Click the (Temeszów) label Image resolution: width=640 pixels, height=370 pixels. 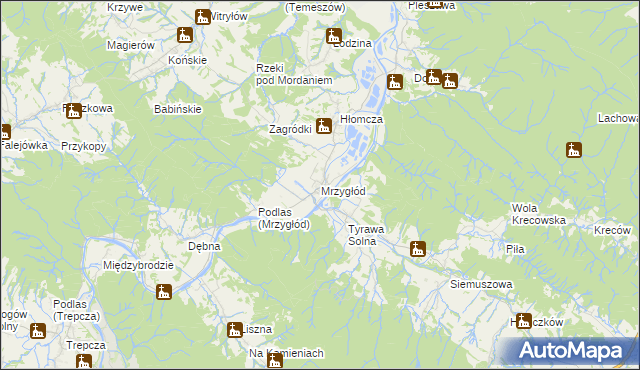point(315,8)
